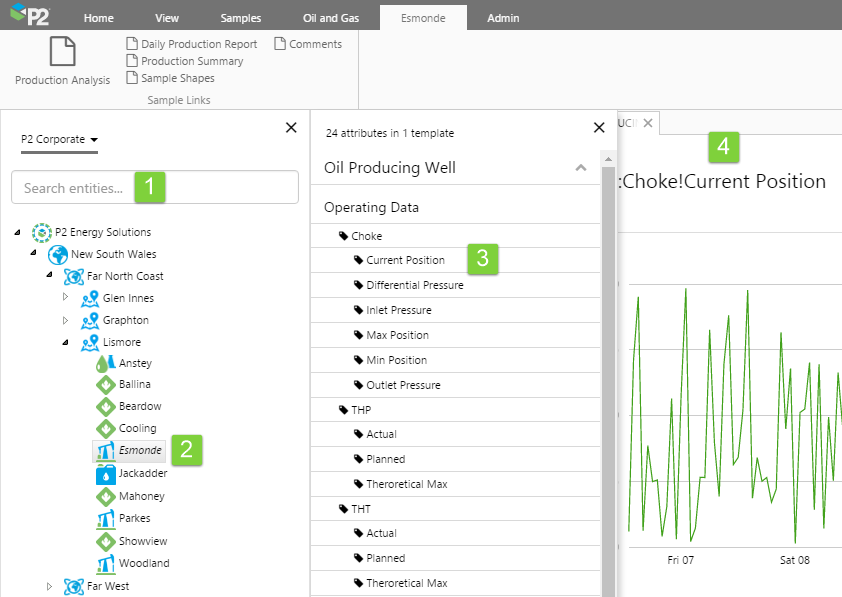Select the Jackadder entity icon
Screen dimensions: 842x597
coord(105,474)
